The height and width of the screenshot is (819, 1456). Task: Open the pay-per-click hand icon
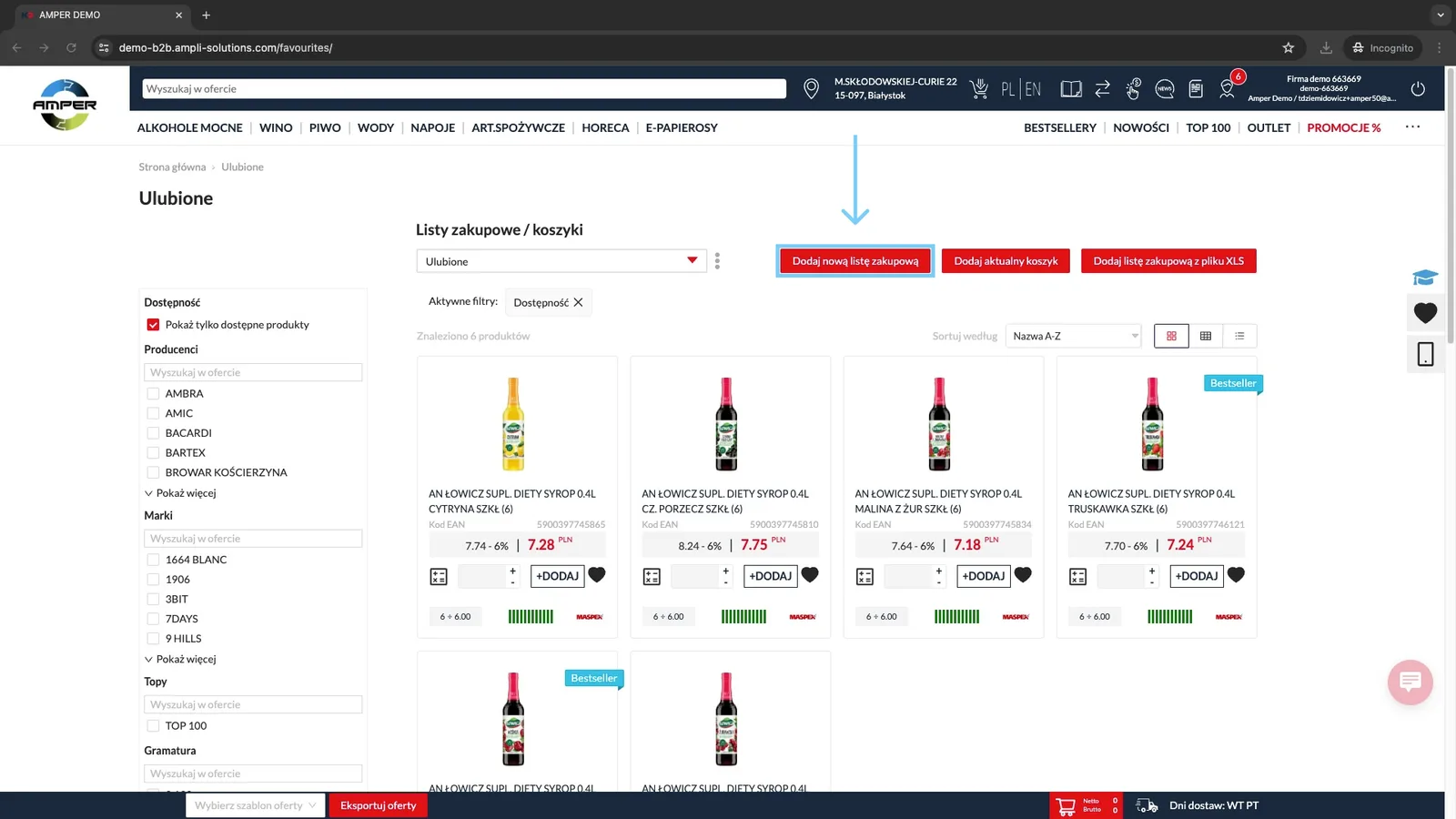tap(1133, 88)
